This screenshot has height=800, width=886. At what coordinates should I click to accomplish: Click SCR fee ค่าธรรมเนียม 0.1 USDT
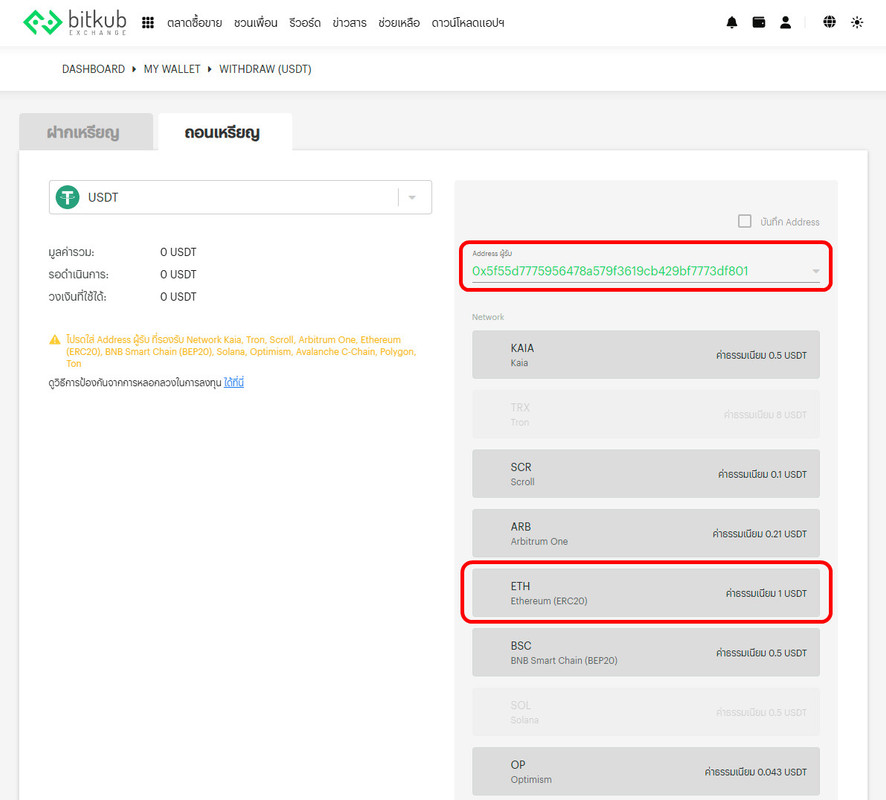[762, 474]
